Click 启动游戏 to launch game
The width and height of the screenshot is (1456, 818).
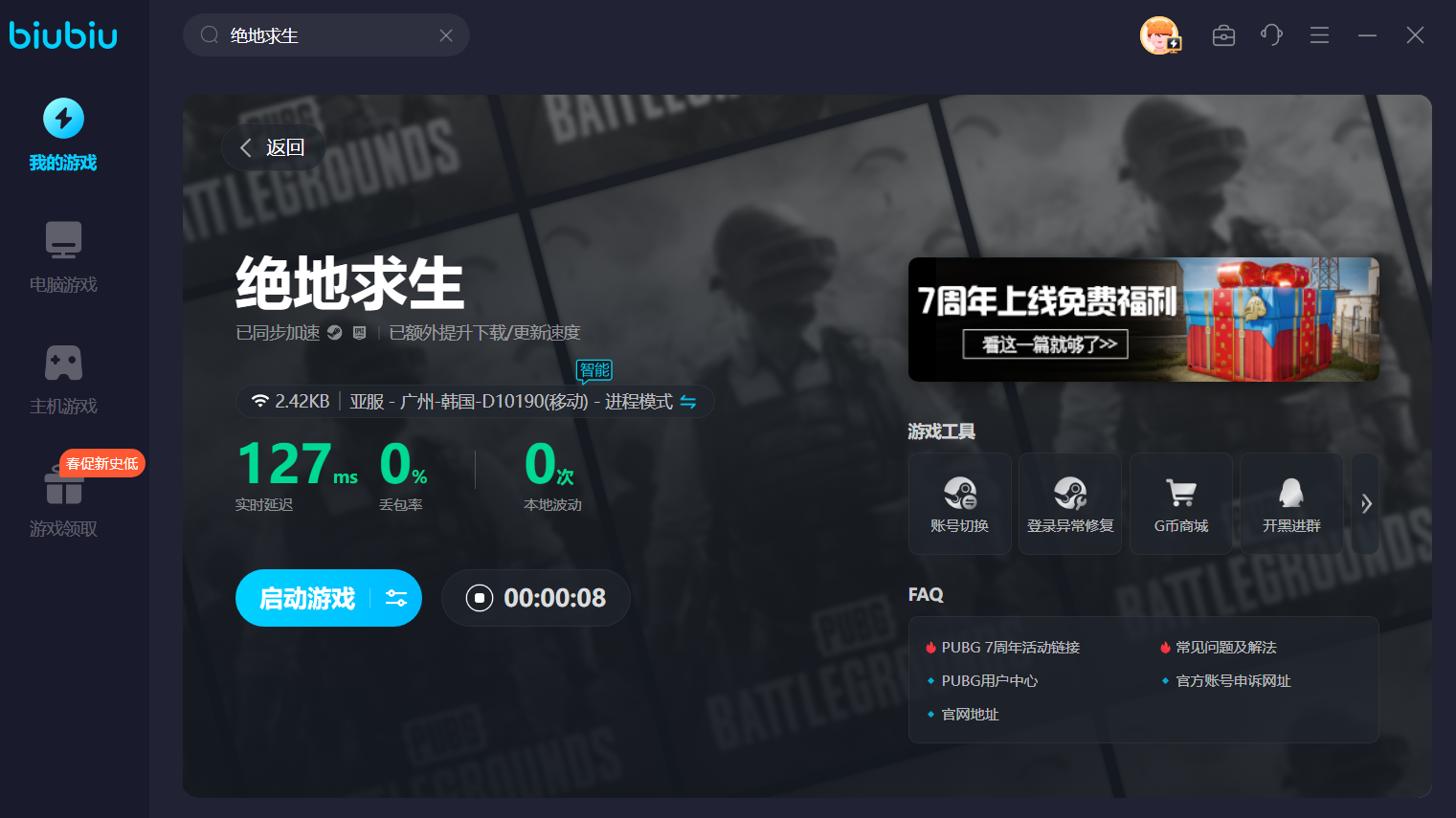coord(307,598)
